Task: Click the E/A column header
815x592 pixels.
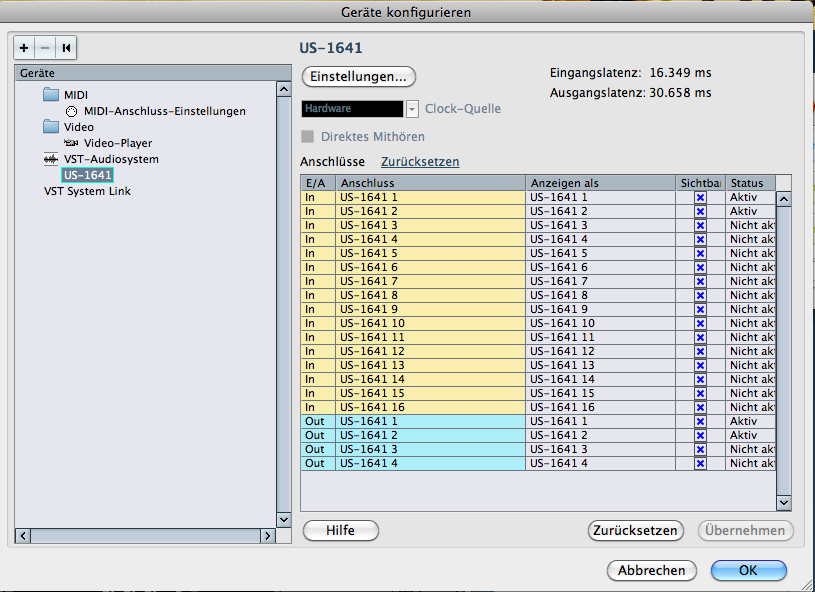Action: pyautogui.click(x=318, y=183)
